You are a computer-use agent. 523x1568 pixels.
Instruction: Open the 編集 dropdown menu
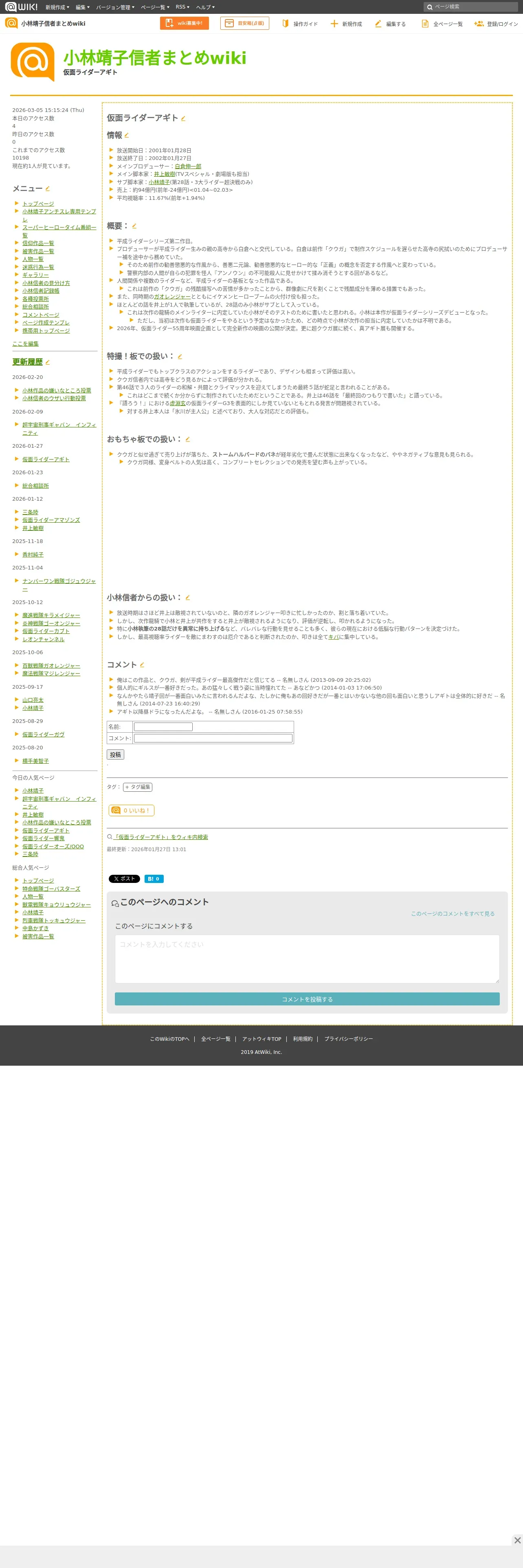[83, 7]
